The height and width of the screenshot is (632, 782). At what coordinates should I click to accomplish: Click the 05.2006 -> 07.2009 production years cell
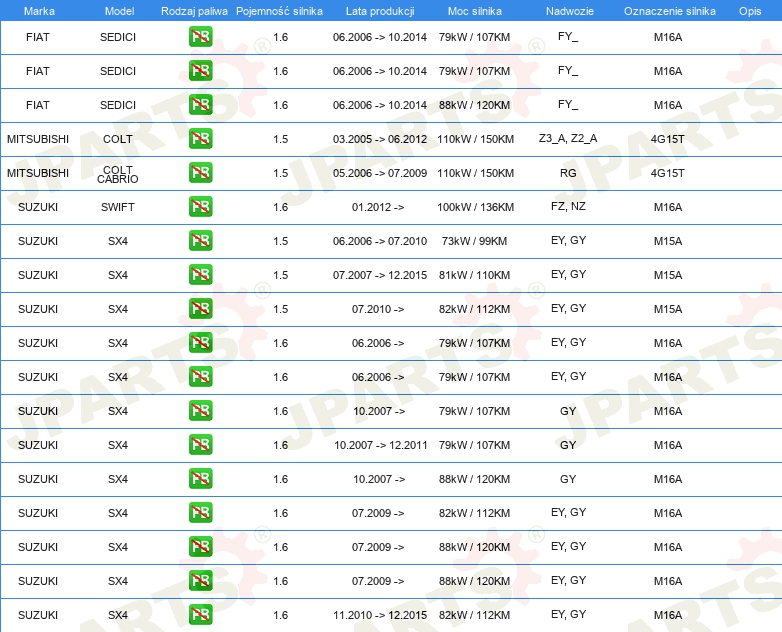click(380, 173)
